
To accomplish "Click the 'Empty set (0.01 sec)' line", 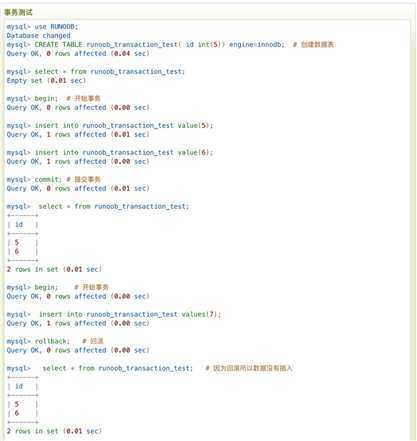I will pos(46,81).
